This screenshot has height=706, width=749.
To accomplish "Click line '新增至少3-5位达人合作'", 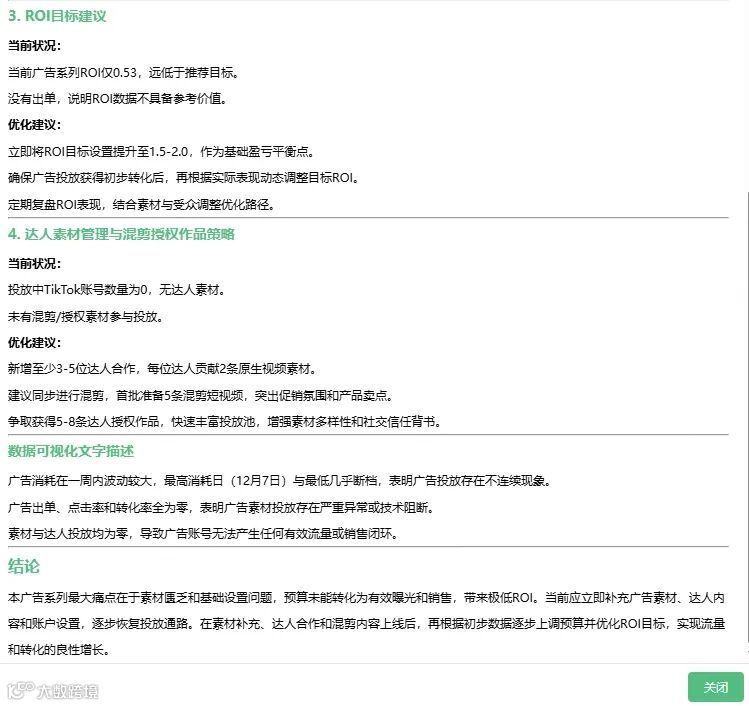I will (x=72, y=369).
